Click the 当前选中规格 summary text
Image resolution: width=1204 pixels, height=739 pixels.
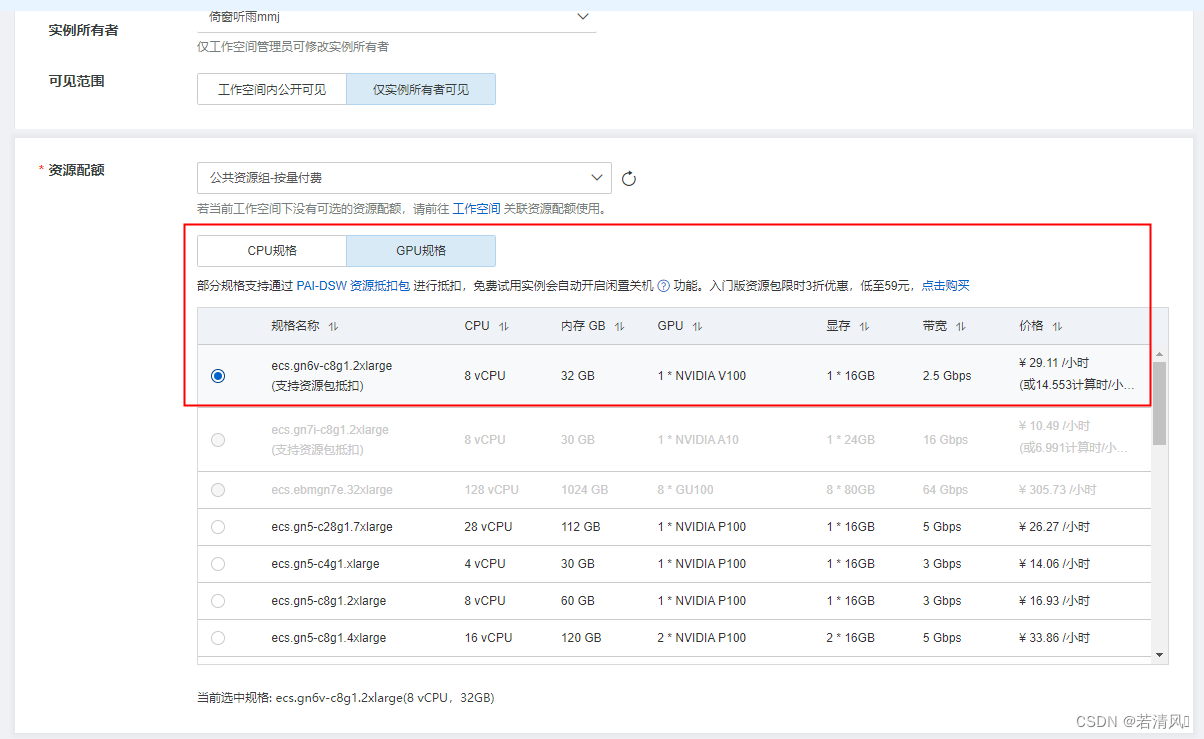coord(346,697)
